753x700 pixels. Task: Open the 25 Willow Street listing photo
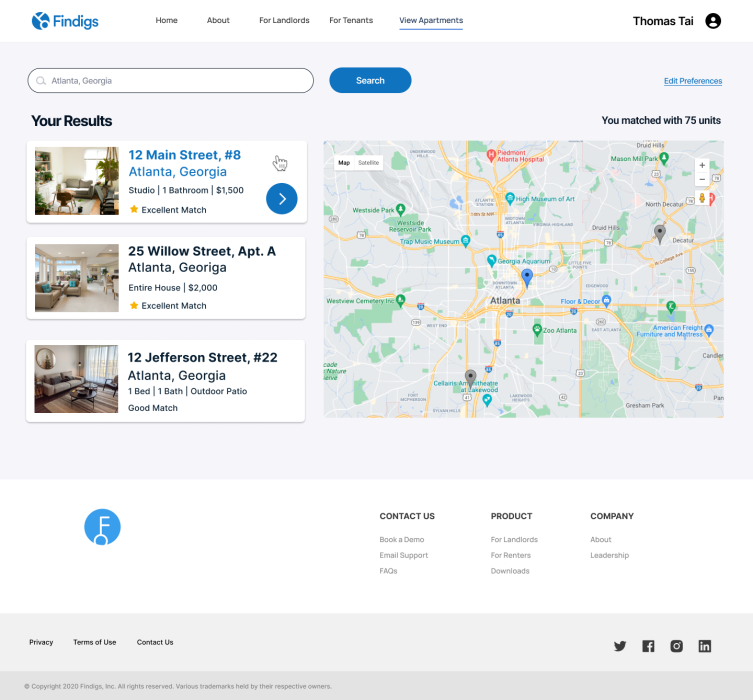77,278
